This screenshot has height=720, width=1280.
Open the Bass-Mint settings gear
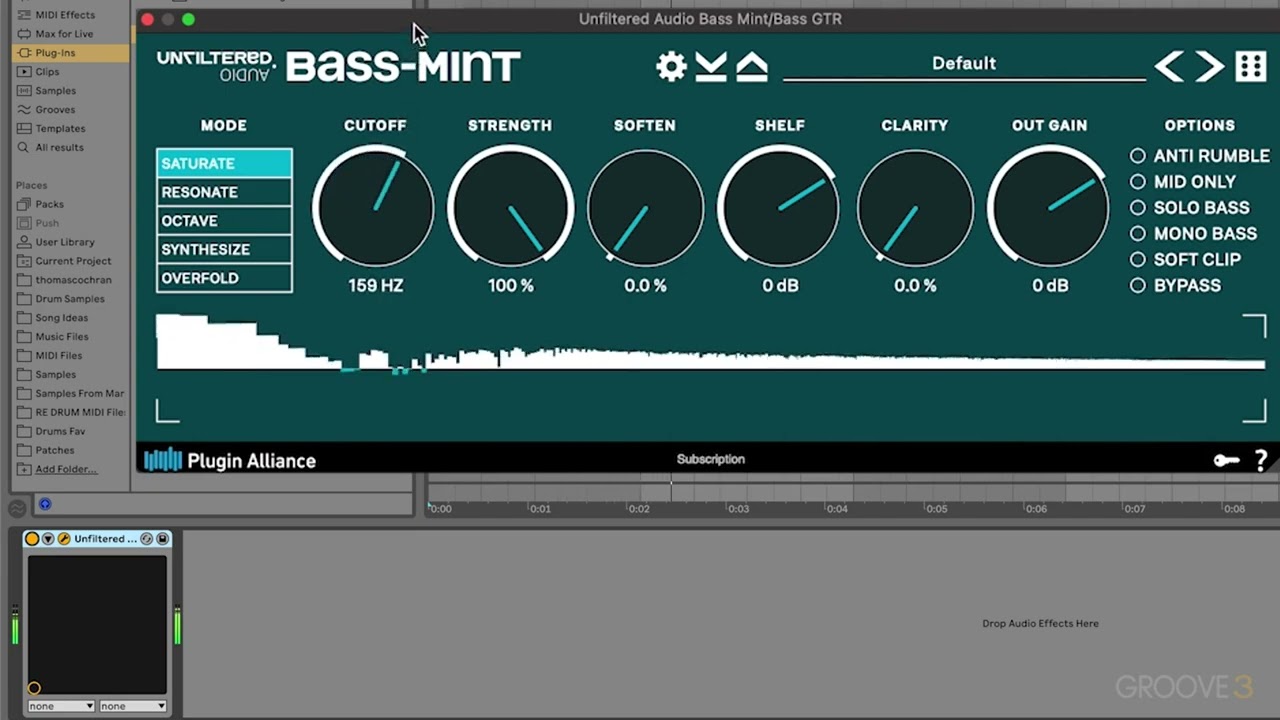[x=671, y=66]
